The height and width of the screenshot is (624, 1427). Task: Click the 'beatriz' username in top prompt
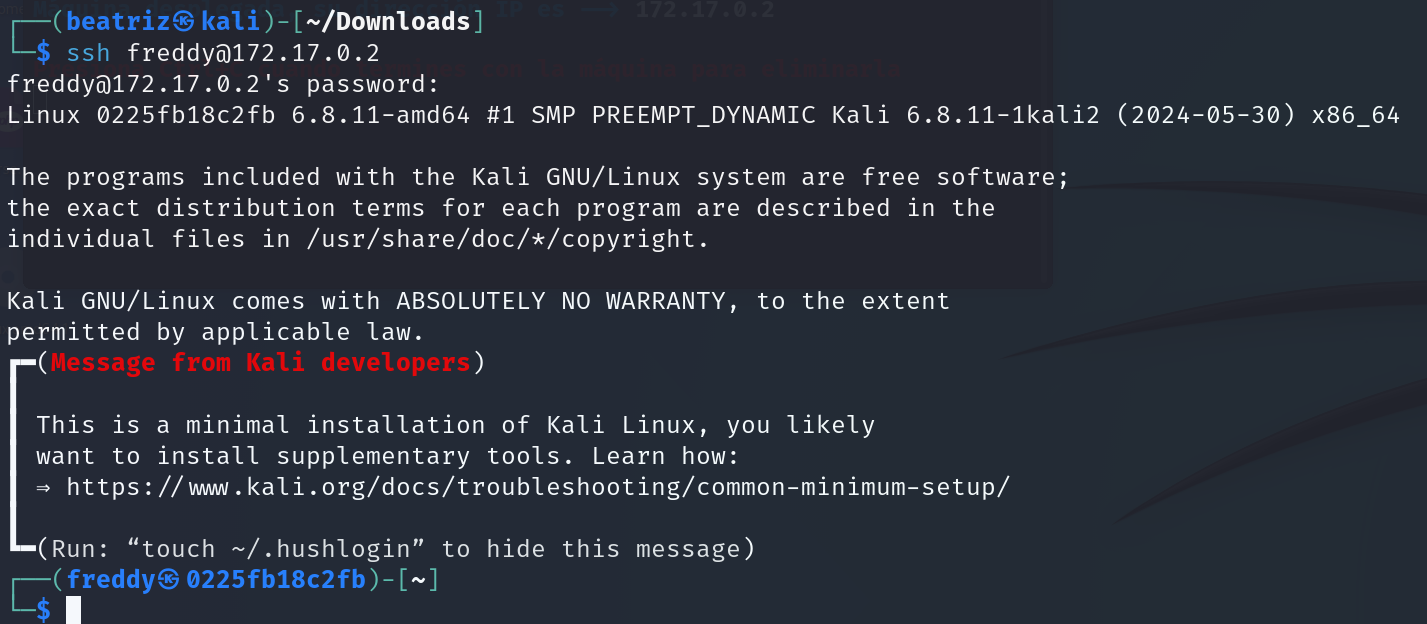click(119, 21)
